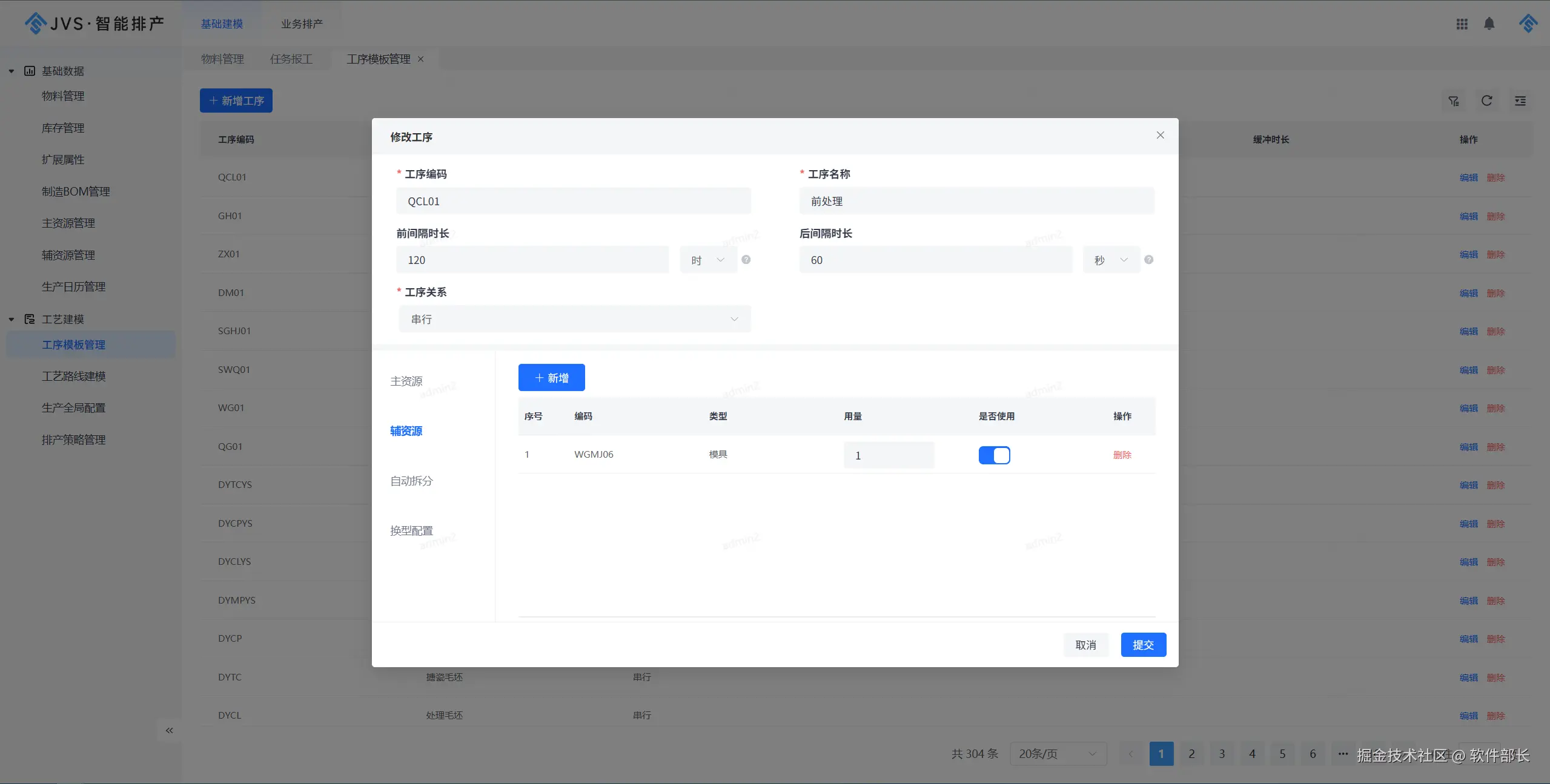Image resolution: width=1550 pixels, height=784 pixels.
Task: Toggle 是否使用 switch for WGMJ06
Action: (x=994, y=455)
